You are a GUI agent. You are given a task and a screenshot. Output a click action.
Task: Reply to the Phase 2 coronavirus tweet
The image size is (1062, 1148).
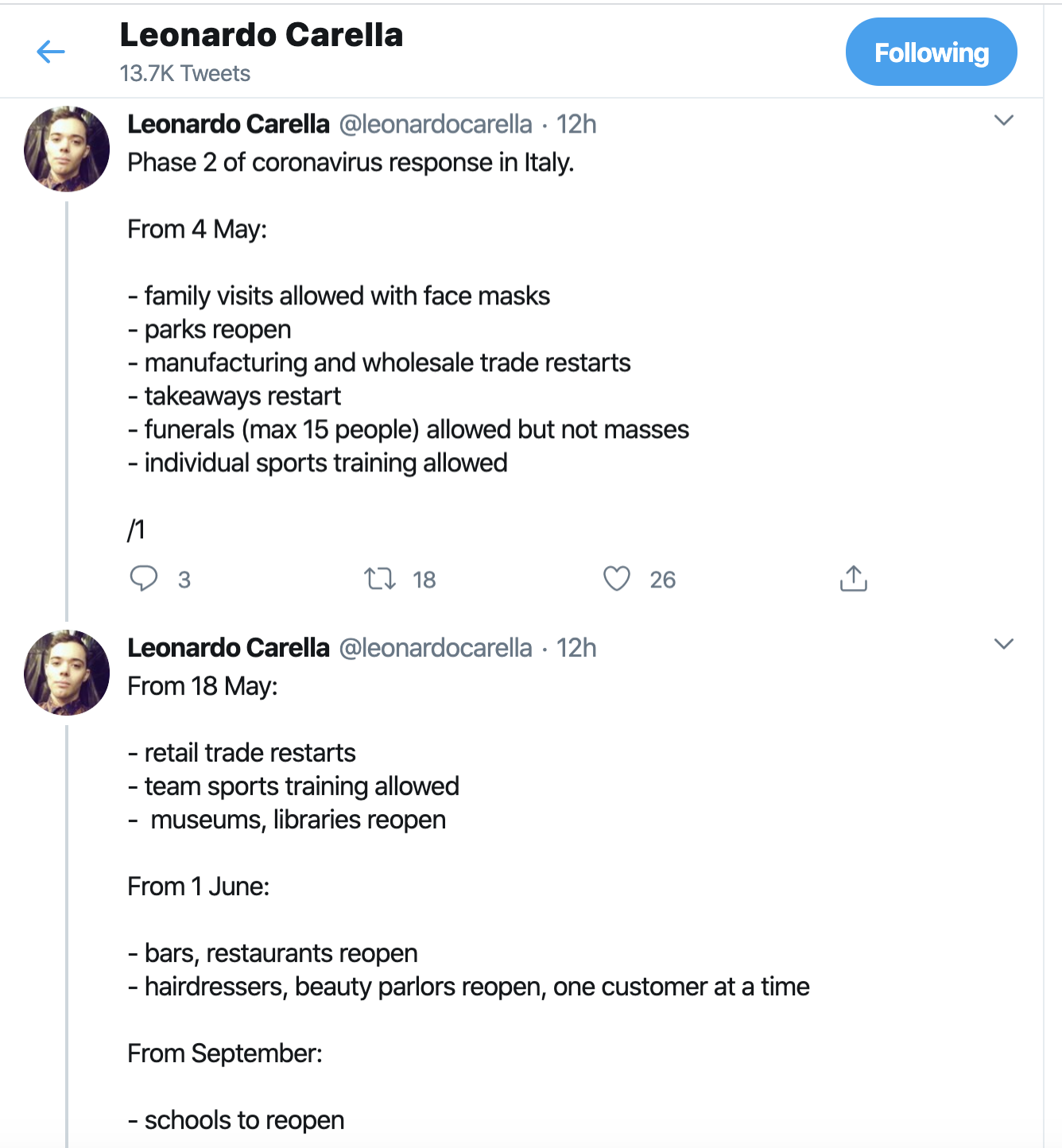point(144,579)
